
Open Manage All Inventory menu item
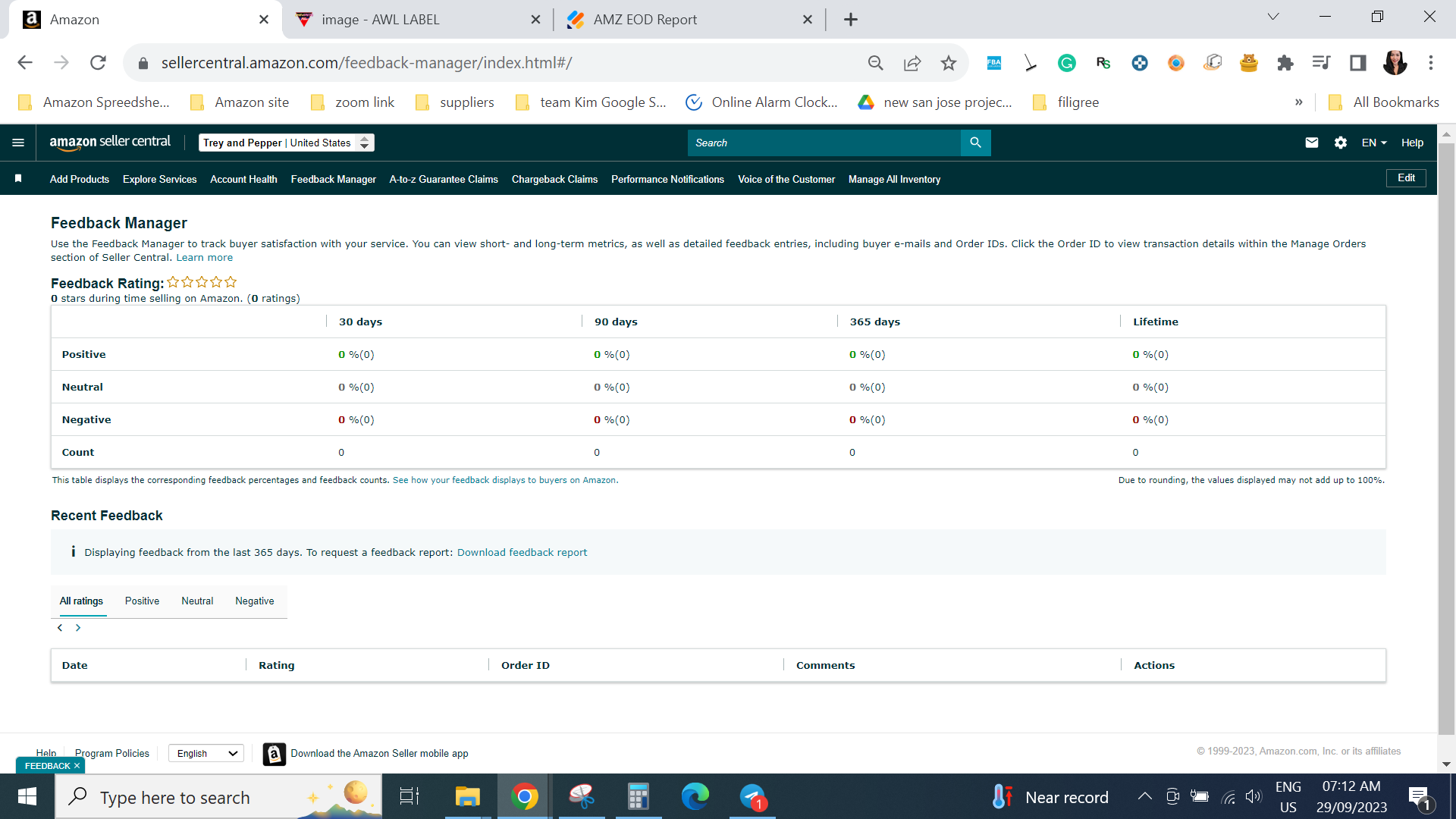click(894, 179)
